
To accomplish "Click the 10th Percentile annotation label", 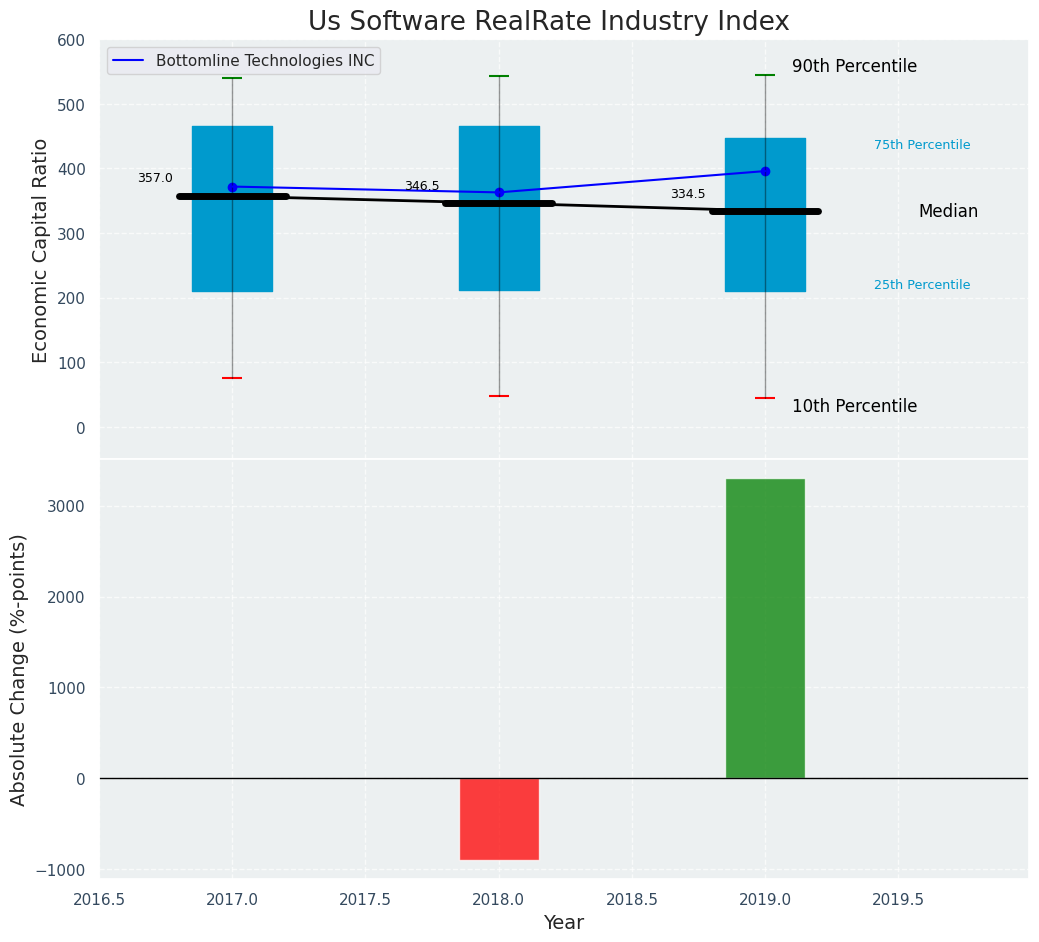I will [x=854, y=407].
